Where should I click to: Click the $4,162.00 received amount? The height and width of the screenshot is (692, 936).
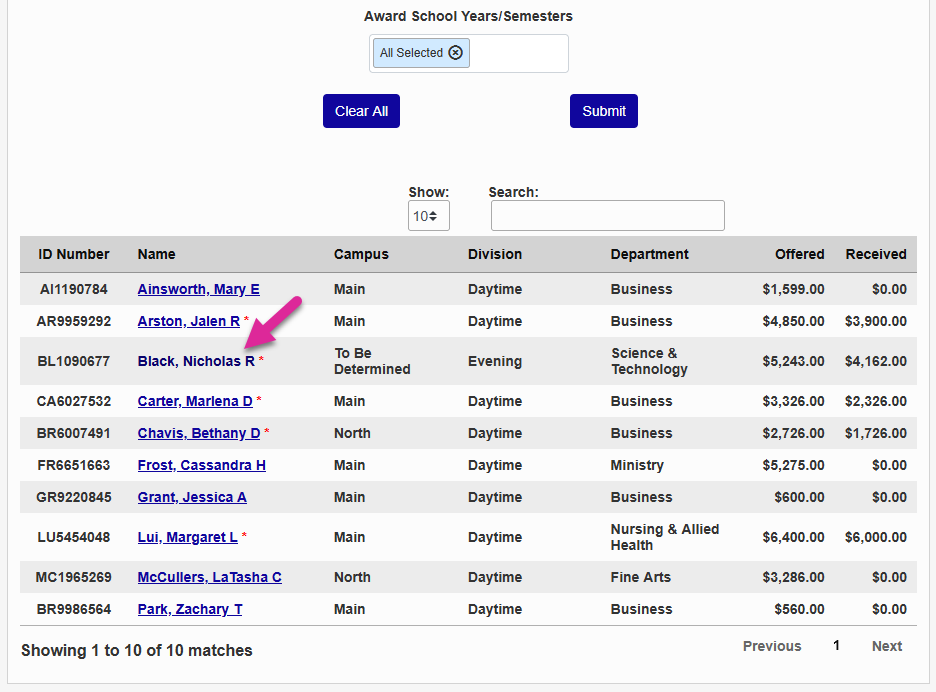(876, 361)
